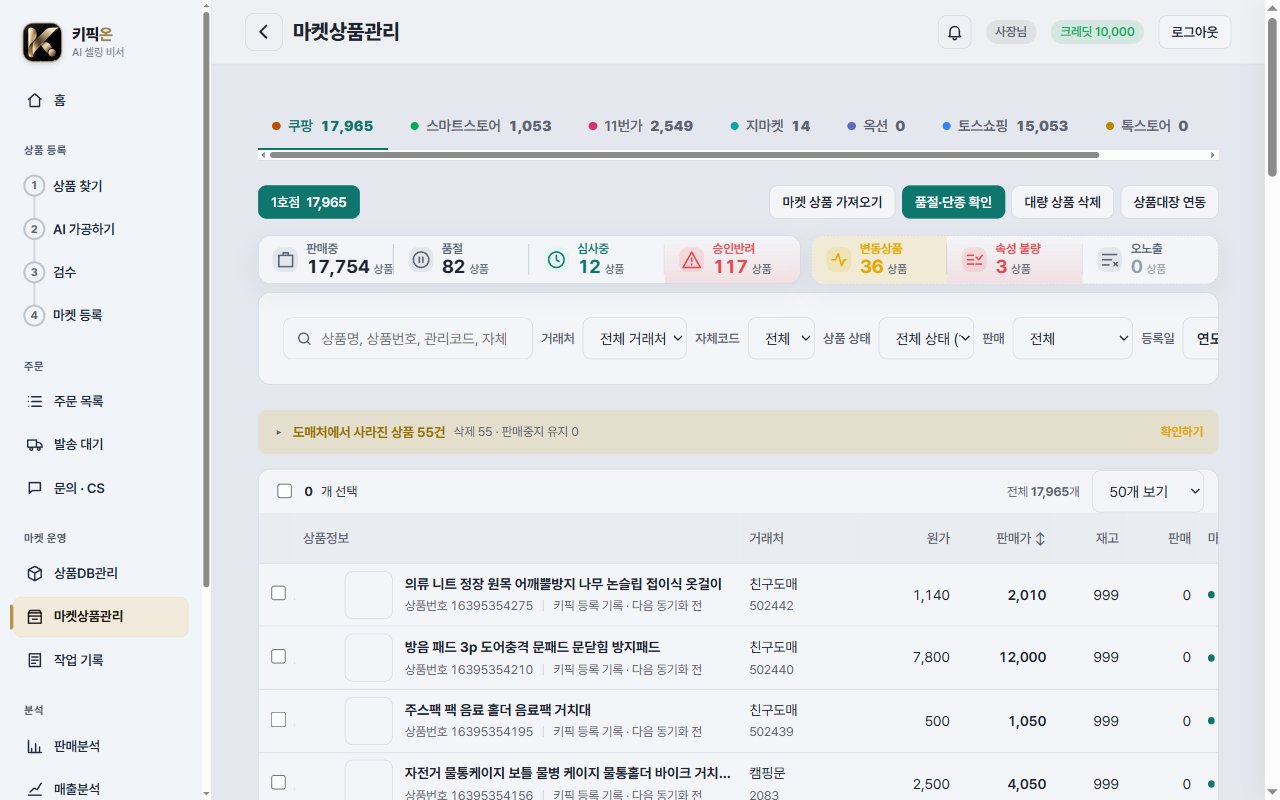Click the 작업 기록 document icon
The image size is (1280, 800).
(35, 660)
